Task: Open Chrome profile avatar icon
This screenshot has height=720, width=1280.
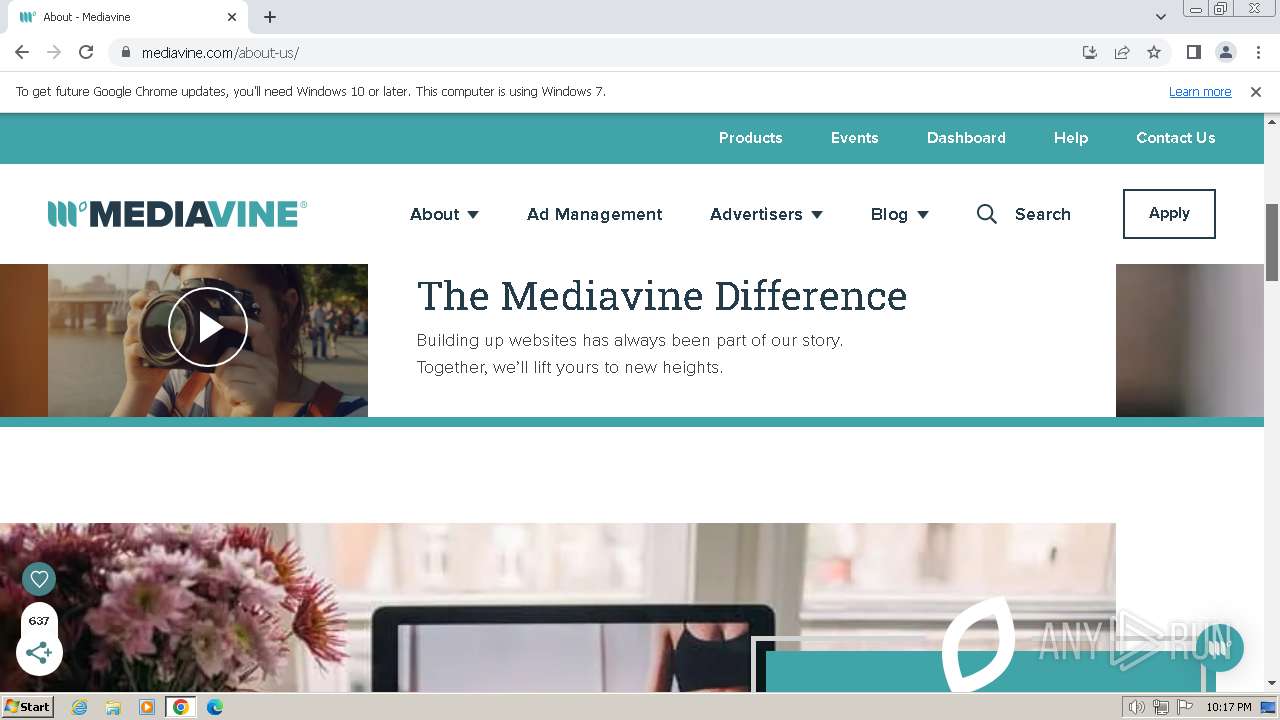Action: pos(1225,52)
